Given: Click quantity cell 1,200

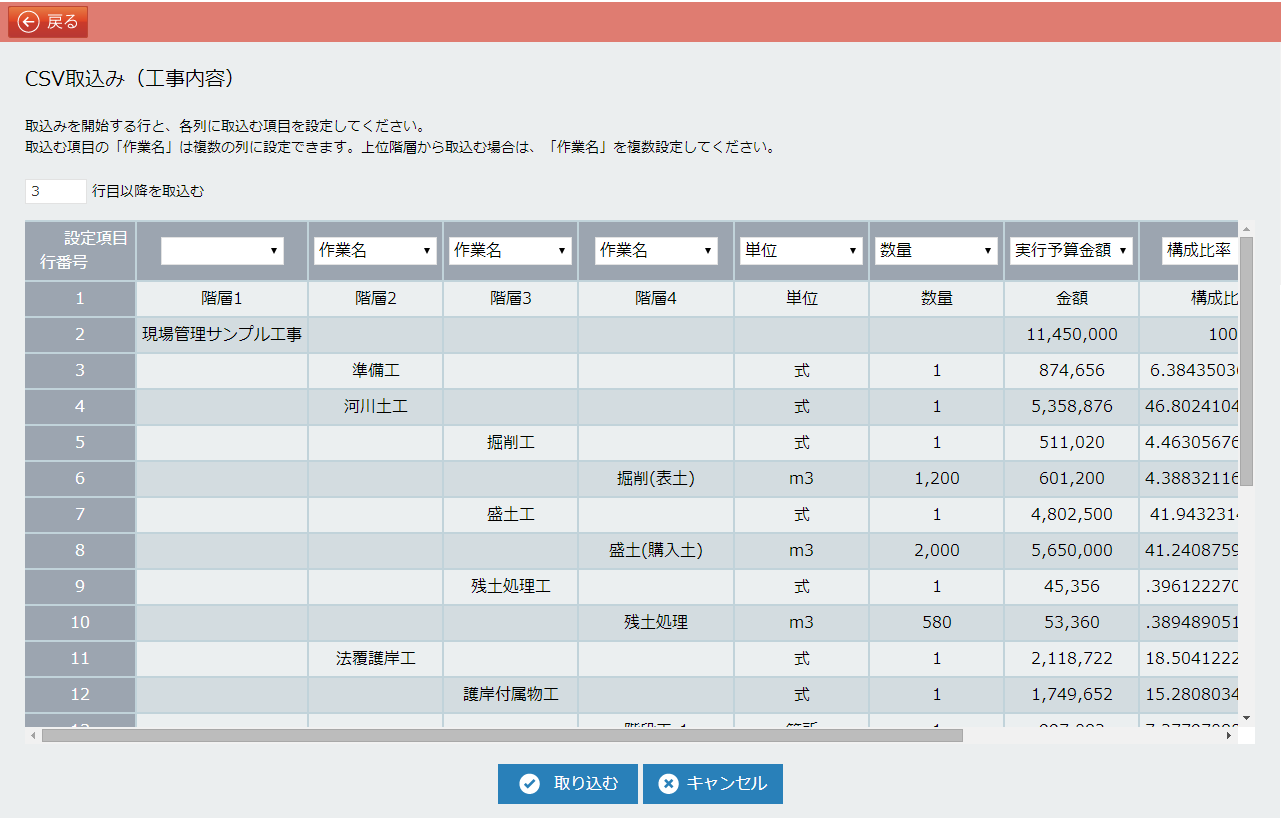Looking at the screenshot, I should tap(936, 478).
